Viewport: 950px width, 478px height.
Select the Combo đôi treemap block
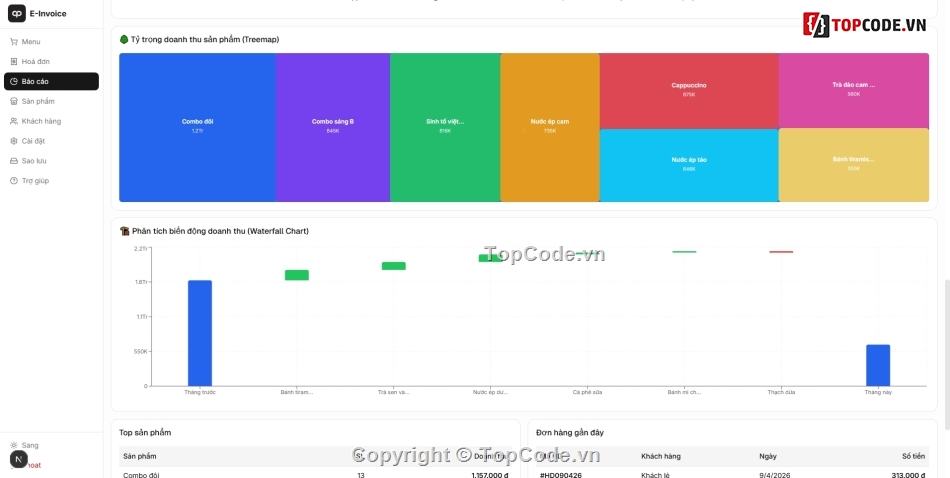pyautogui.click(x=197, y=127)
